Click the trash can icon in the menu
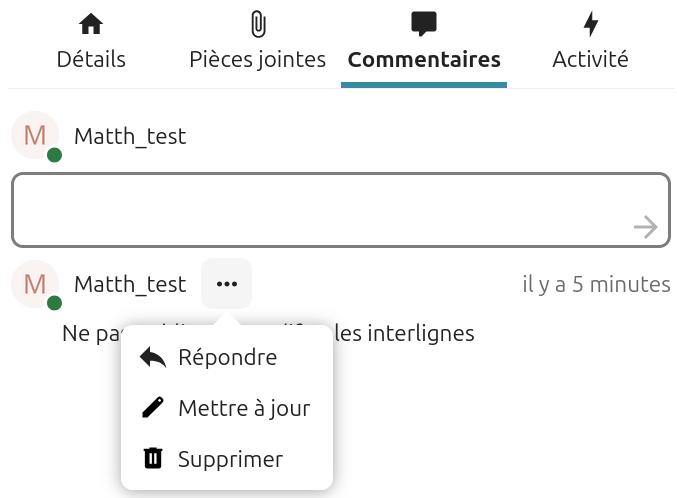The width and height of the screenshot is (677, 498). [x=153, y=459]
